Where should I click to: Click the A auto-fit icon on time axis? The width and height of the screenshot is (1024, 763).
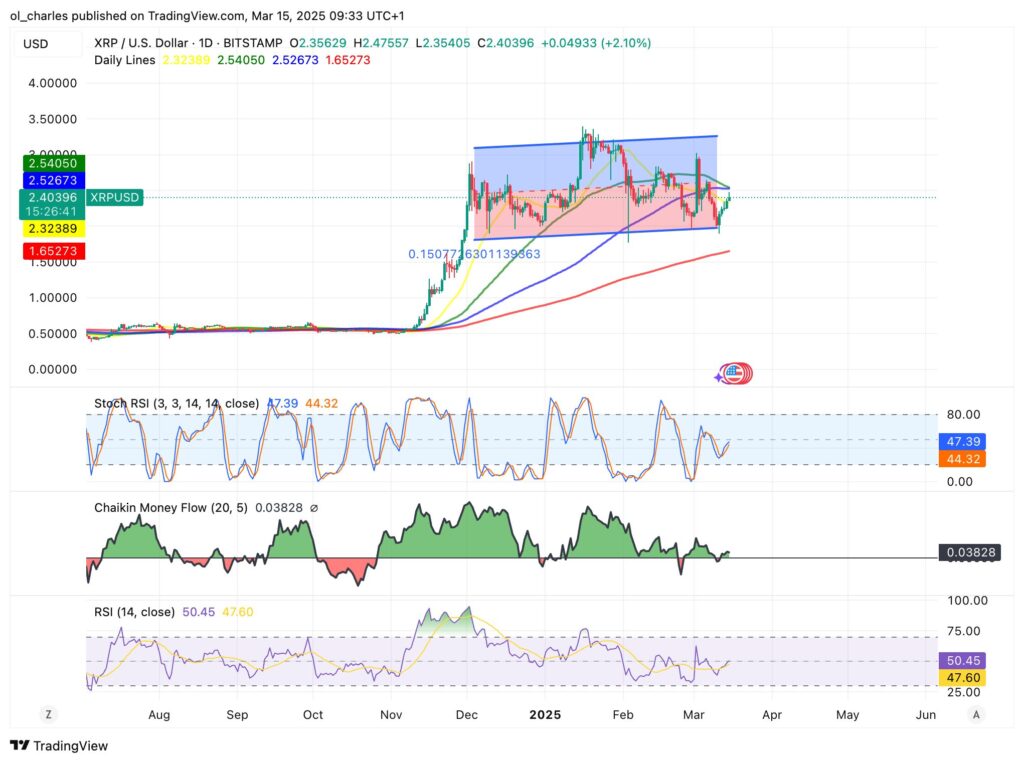975,715
